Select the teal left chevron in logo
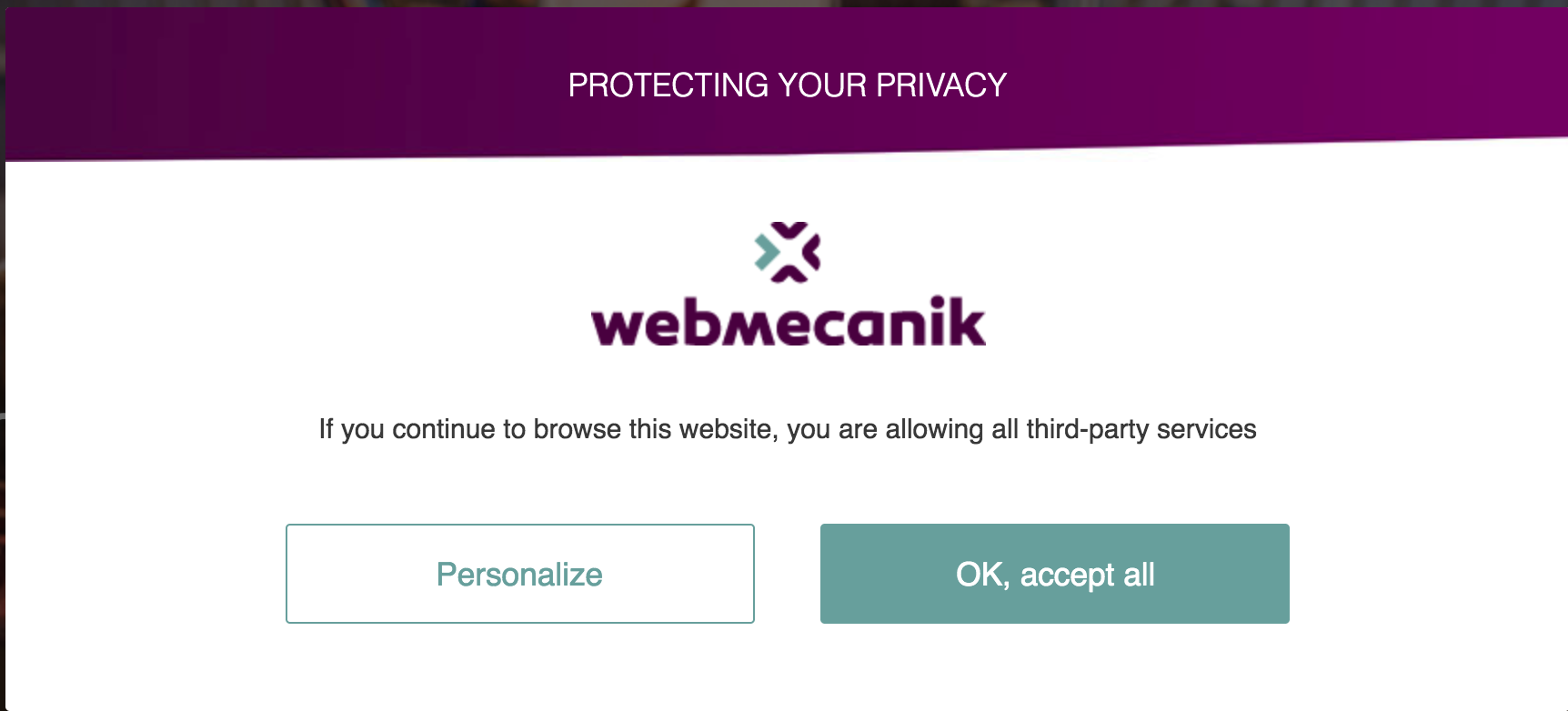Image resolution: width=1568 pixels, height=711 pixels. 767,253
